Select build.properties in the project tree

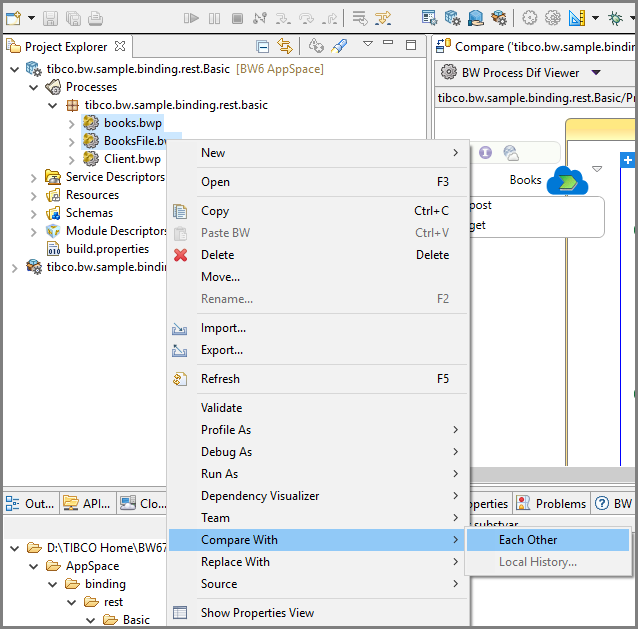click(x=107, y=249)
